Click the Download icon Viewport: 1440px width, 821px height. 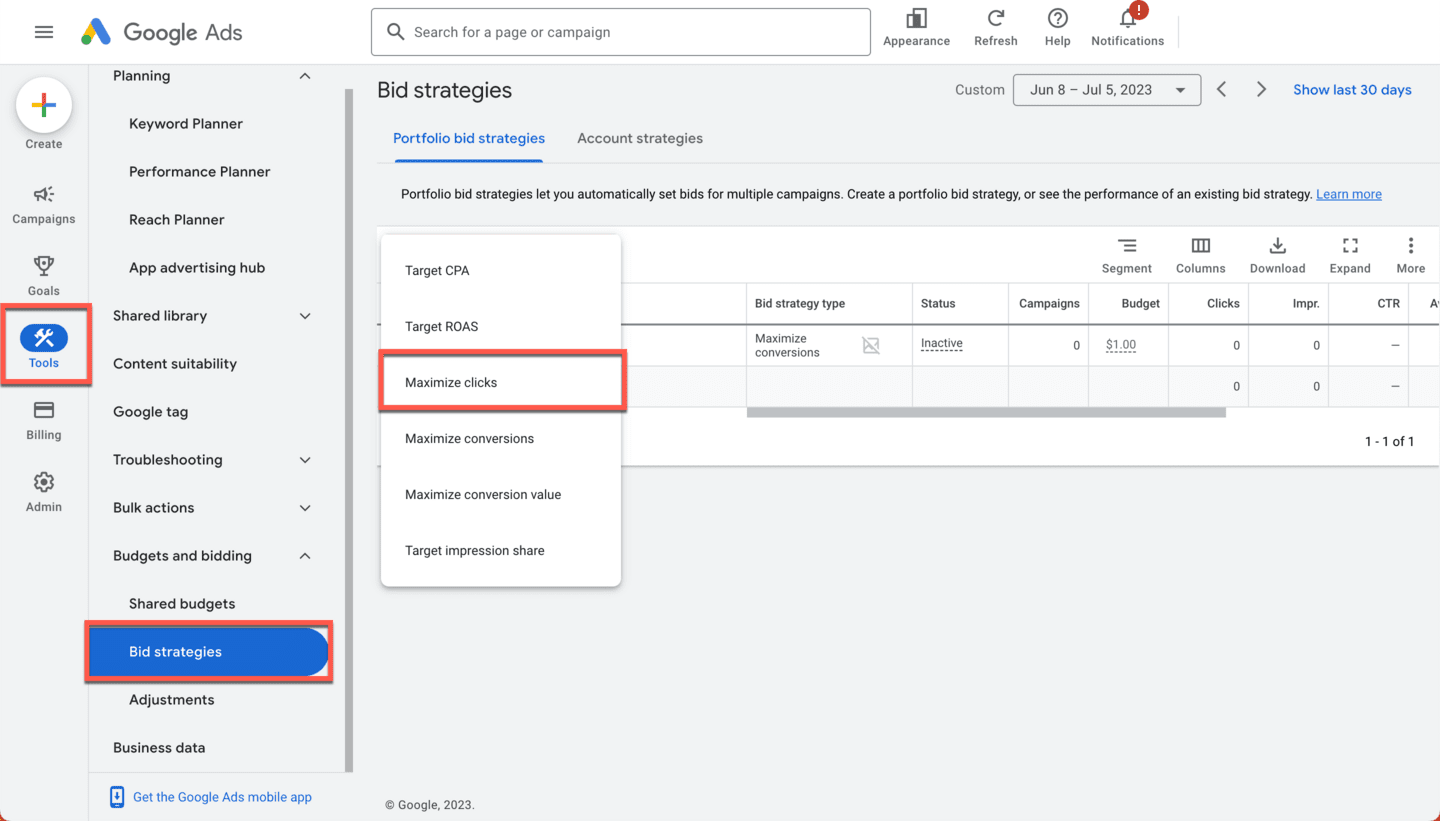(x=1277, y=246)
